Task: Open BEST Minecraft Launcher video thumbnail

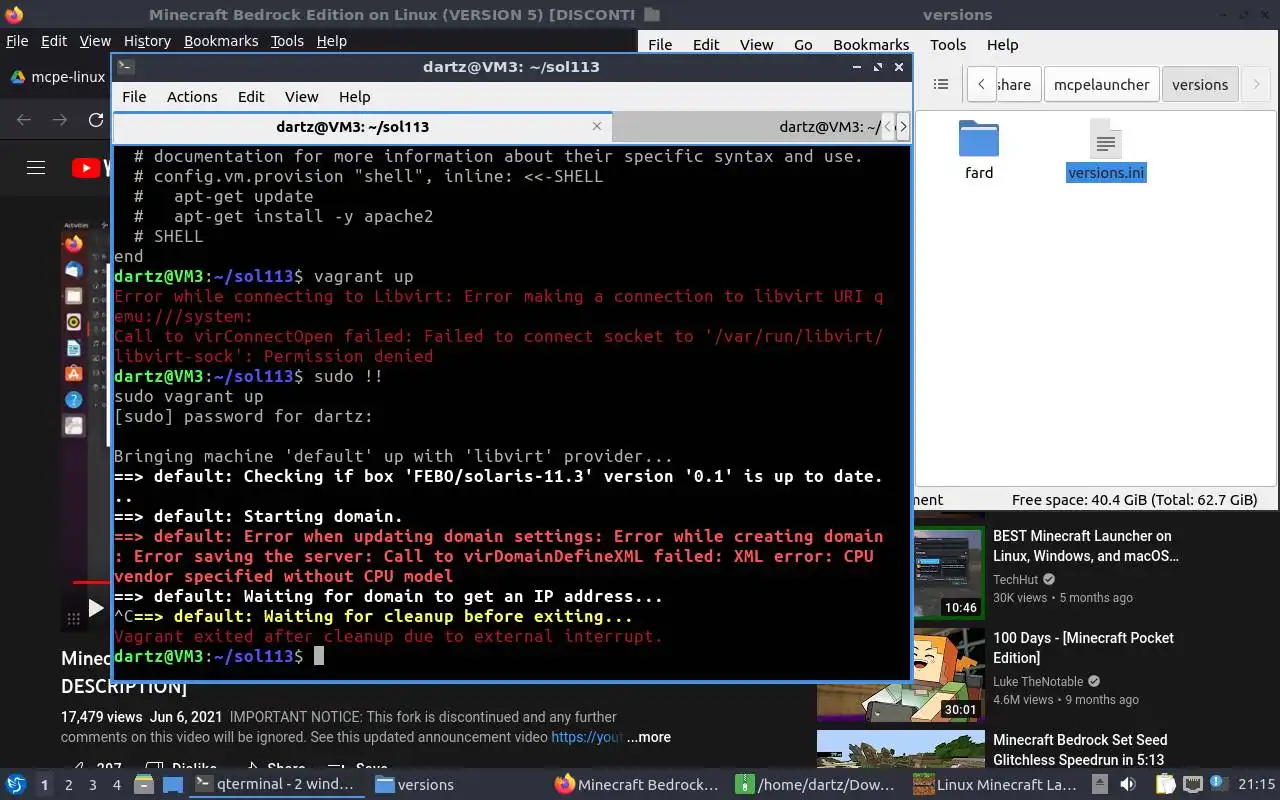Action: 949,572
